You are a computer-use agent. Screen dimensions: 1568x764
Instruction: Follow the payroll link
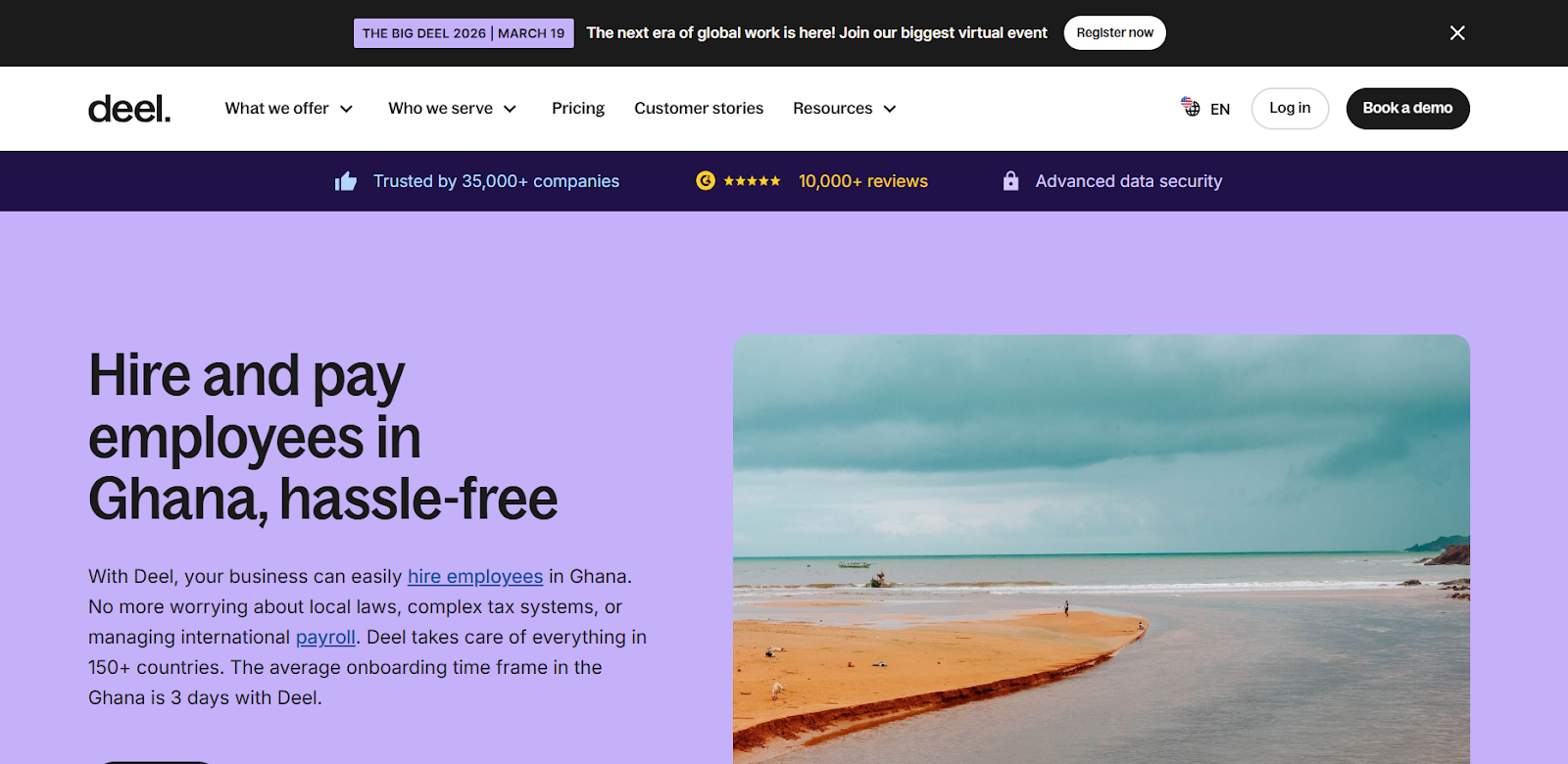point(325,637)
